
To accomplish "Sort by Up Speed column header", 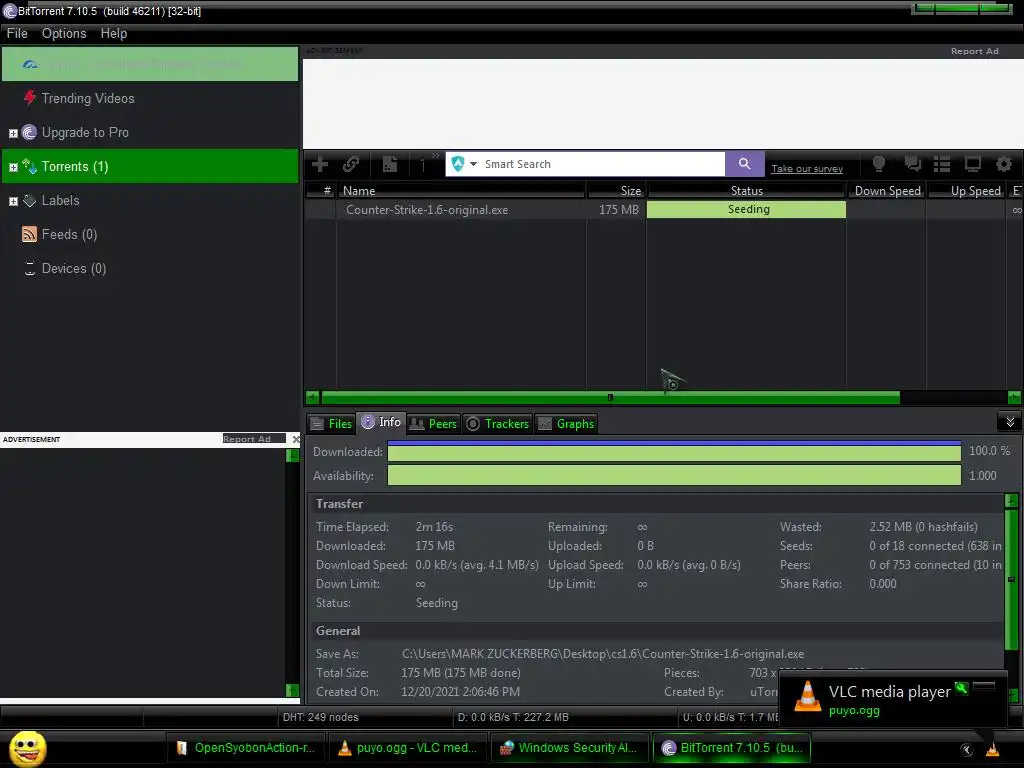I will point(967,191).
